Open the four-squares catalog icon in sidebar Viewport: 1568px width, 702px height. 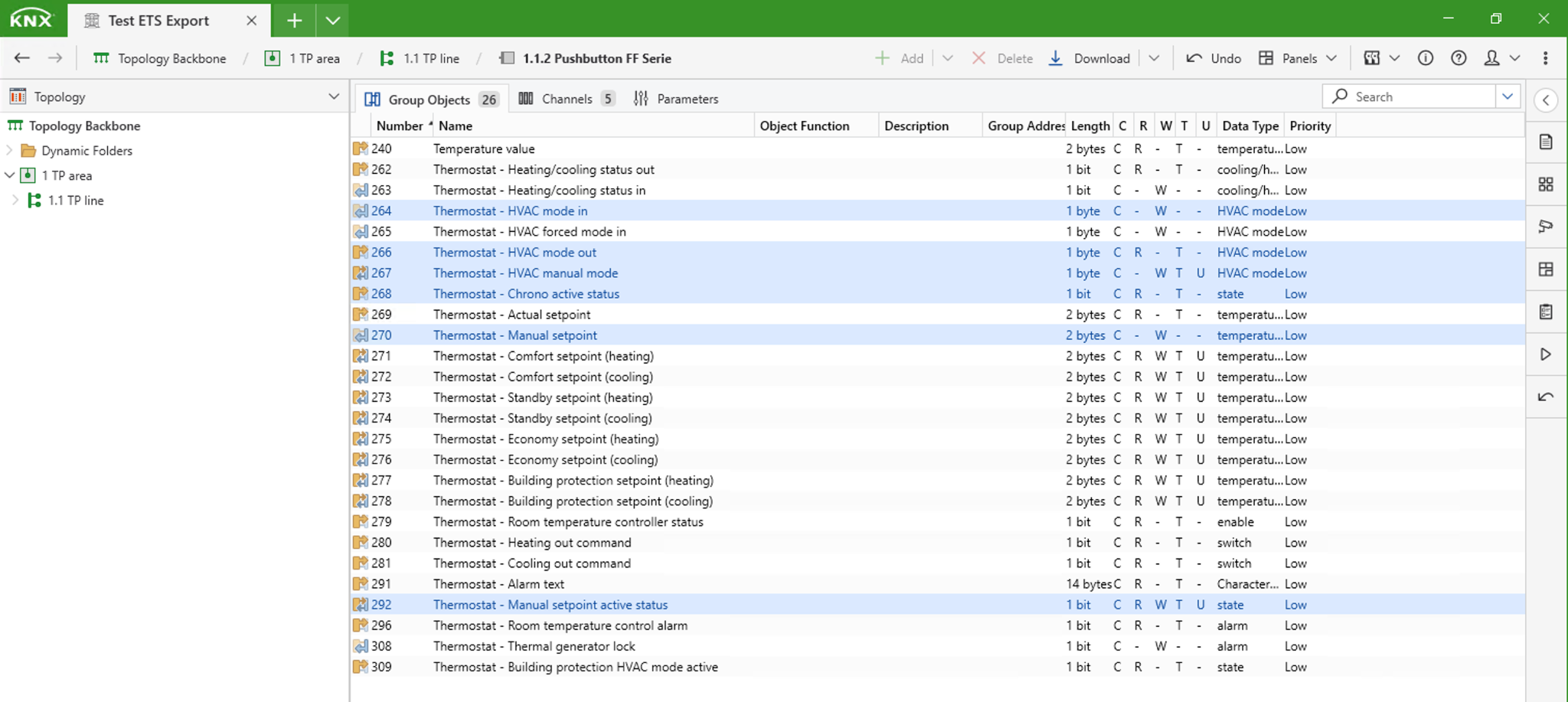[x=1546, y=184]
